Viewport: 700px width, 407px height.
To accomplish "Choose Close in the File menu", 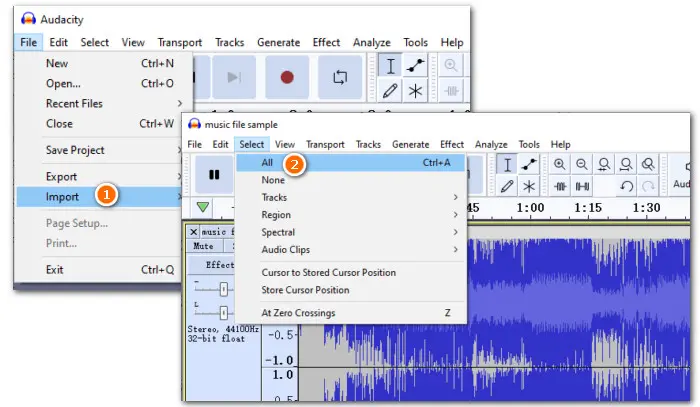I will pyautogui.click(x=100, y=124).
